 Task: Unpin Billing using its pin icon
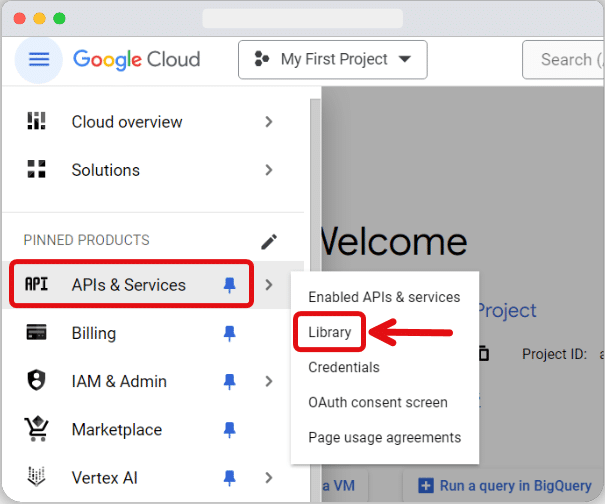[x=230, y=333]
